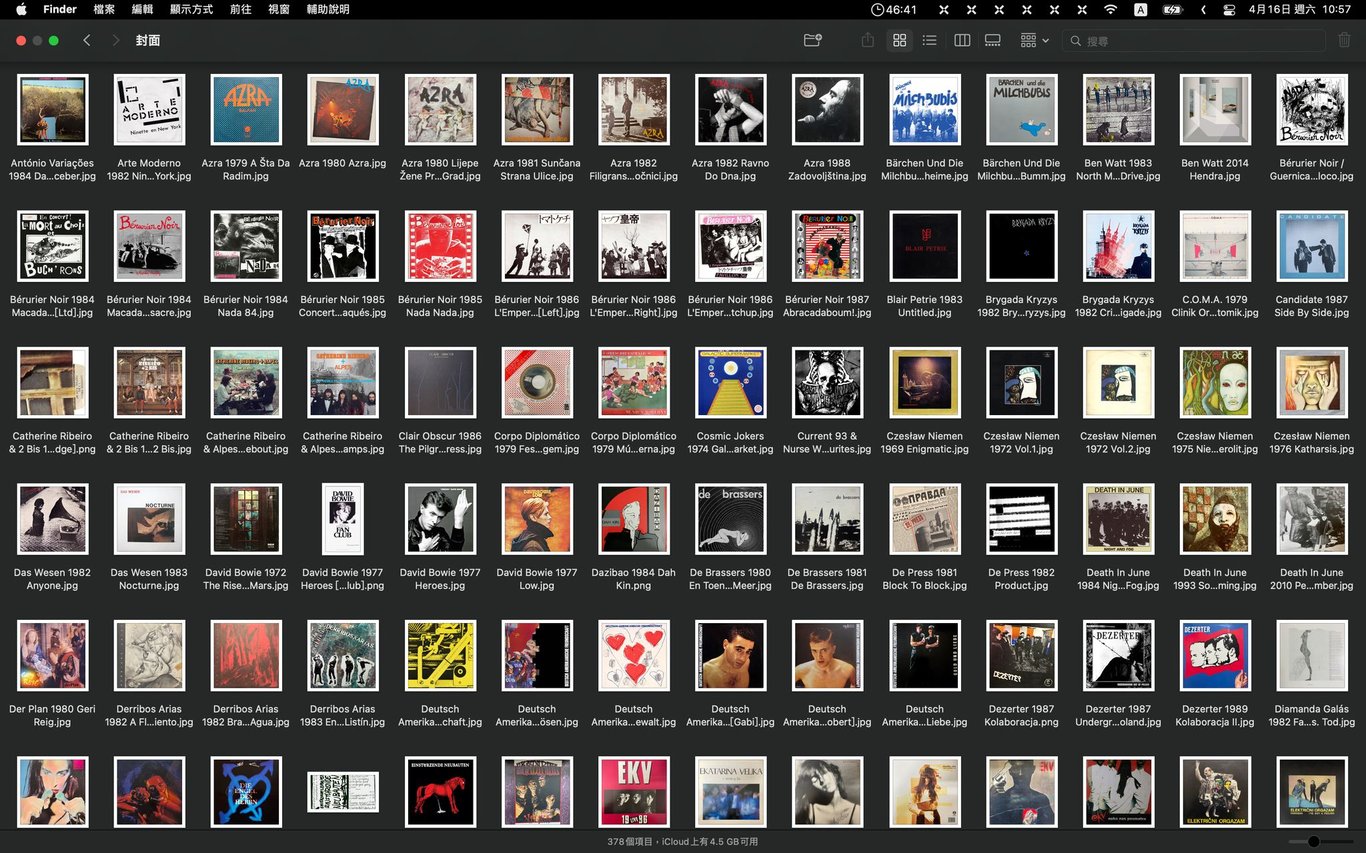Viewport: 1366px width, 853px height.
Task: Select the David Bowie 1977 Low cover
Action: tap(537, 519)
